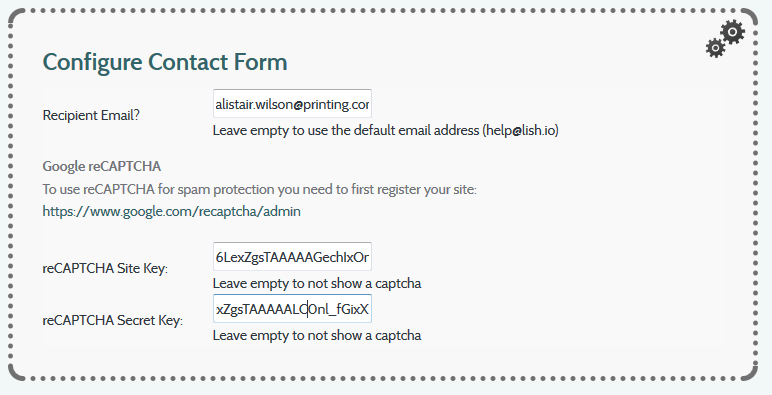Click the smaller gear in the corner

pyautogui.click(x=715, y=48)
